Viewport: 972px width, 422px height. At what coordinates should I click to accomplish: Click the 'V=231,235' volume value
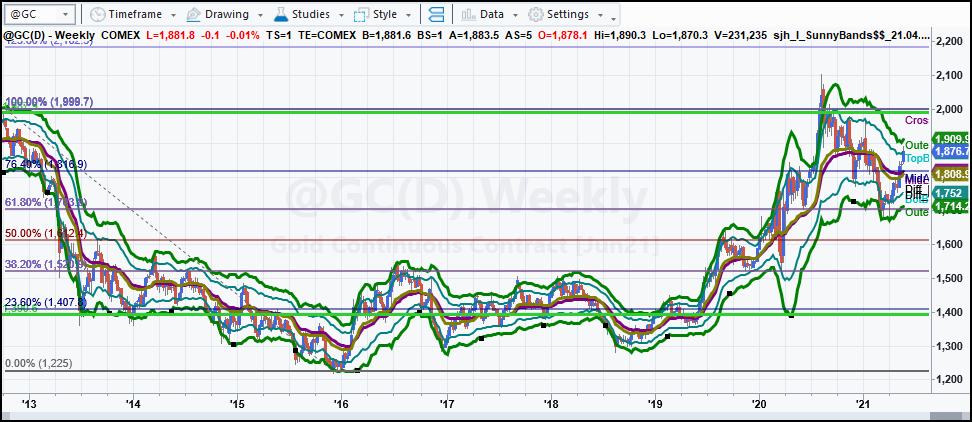click(743, 35)
